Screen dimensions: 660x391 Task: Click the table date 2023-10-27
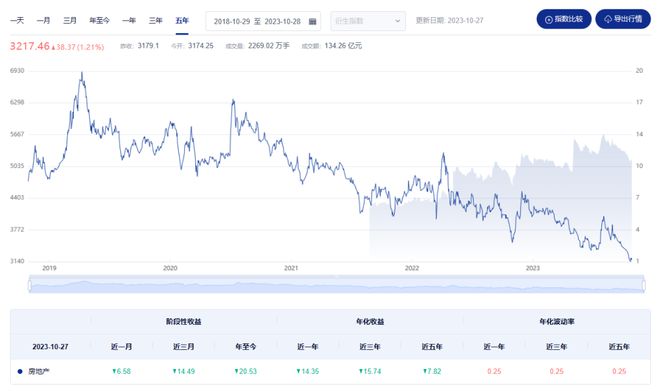[x=50, y=347]
